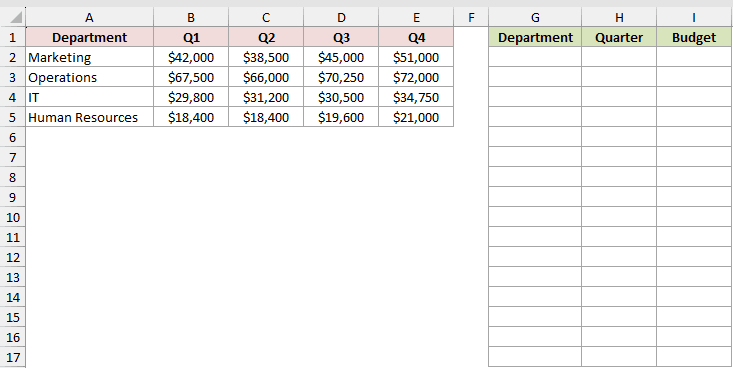Select the $30,500 cell
Screen dimensions: 733x368
click(341, 97)
